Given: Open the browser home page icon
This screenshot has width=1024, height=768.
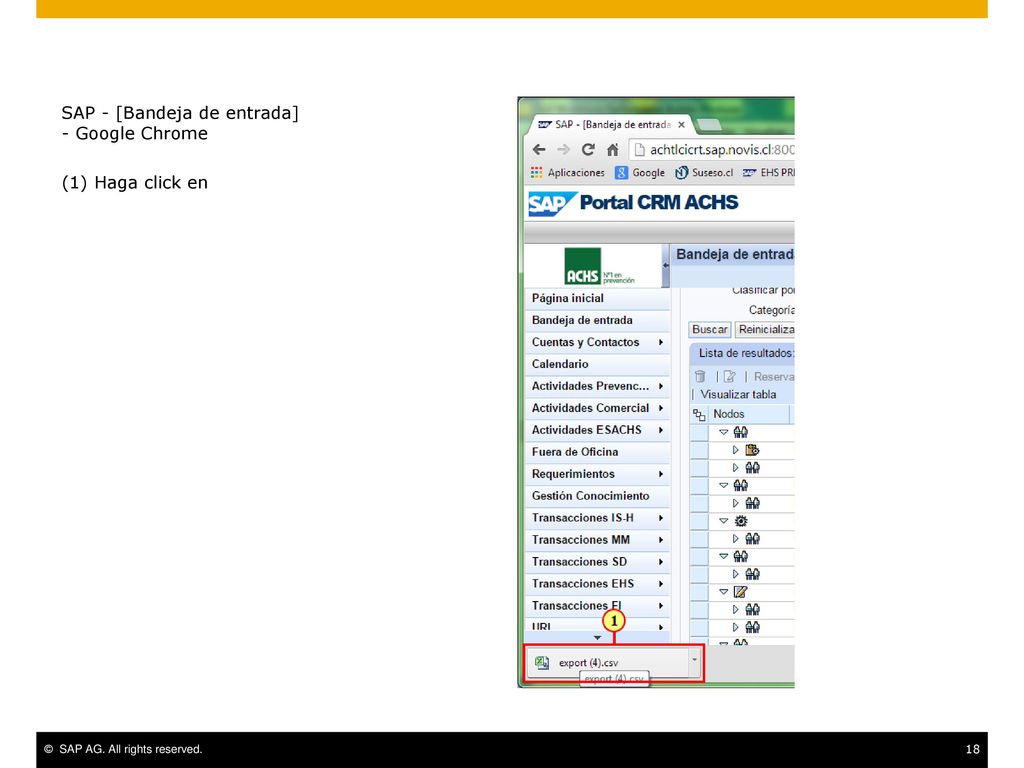Looking at the screenshot, I should coord(612,150).
